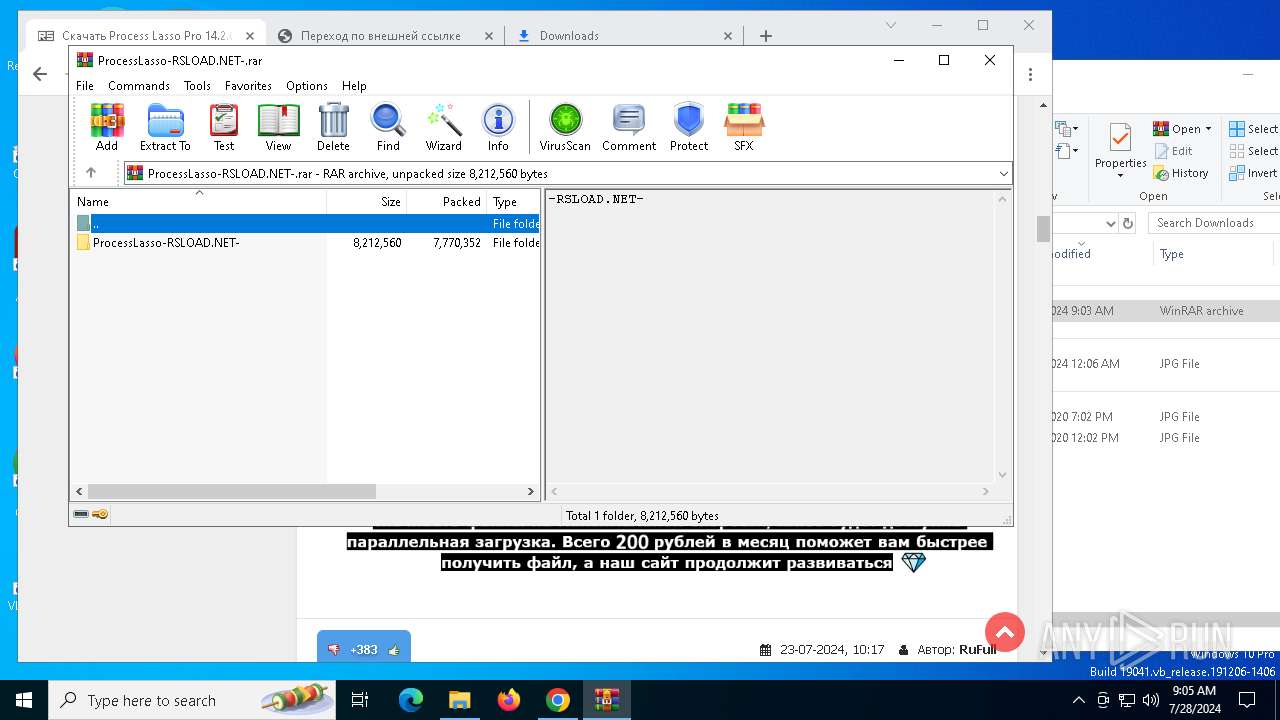Go up one folder level arrow
This screenshot has width=1280, height=720.
[x=91, y=173]
